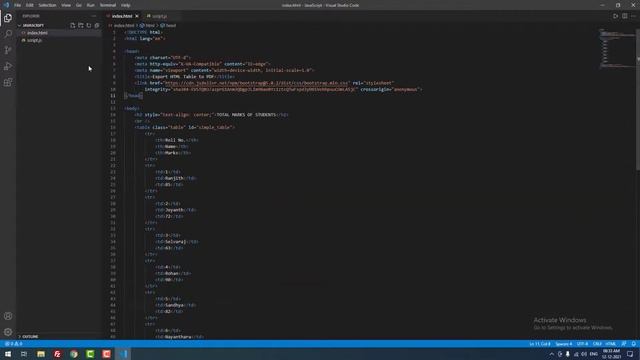Image resolution: width=640 pixels, height=360 pixels.
Task: Click Spaces: 4 indentation setting
Action: tap(564, 344)
